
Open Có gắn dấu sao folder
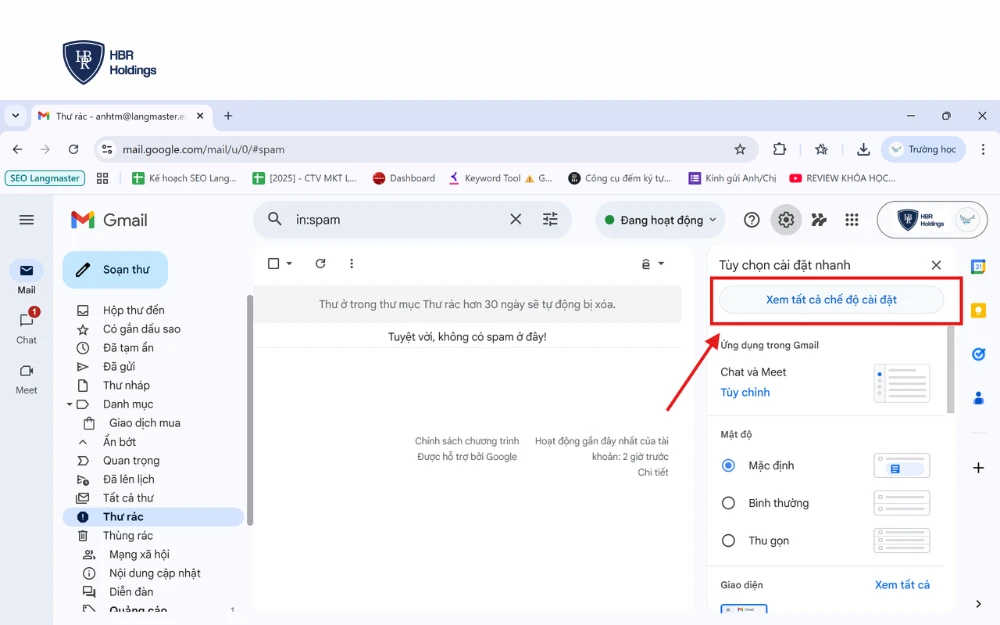[142, 329]
